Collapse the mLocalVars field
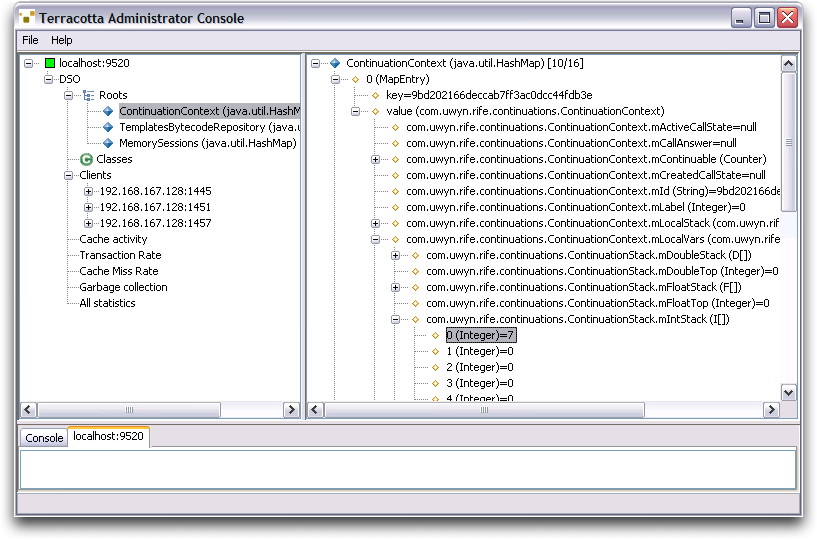The image size is (817, 540). coord(375,239)
